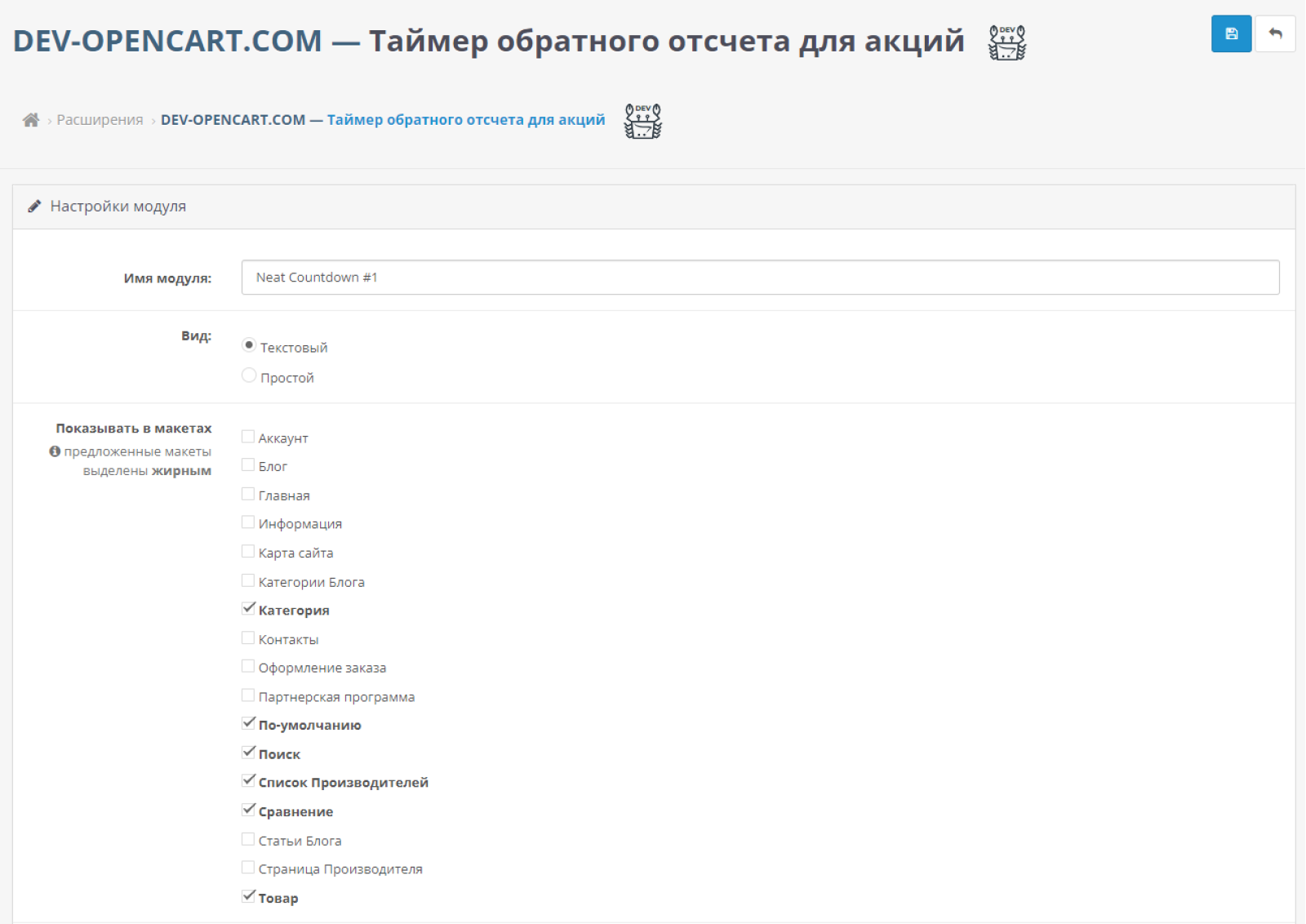Check the Главная layout checkbox
1306x924 pixels.
tap(248, 494)
